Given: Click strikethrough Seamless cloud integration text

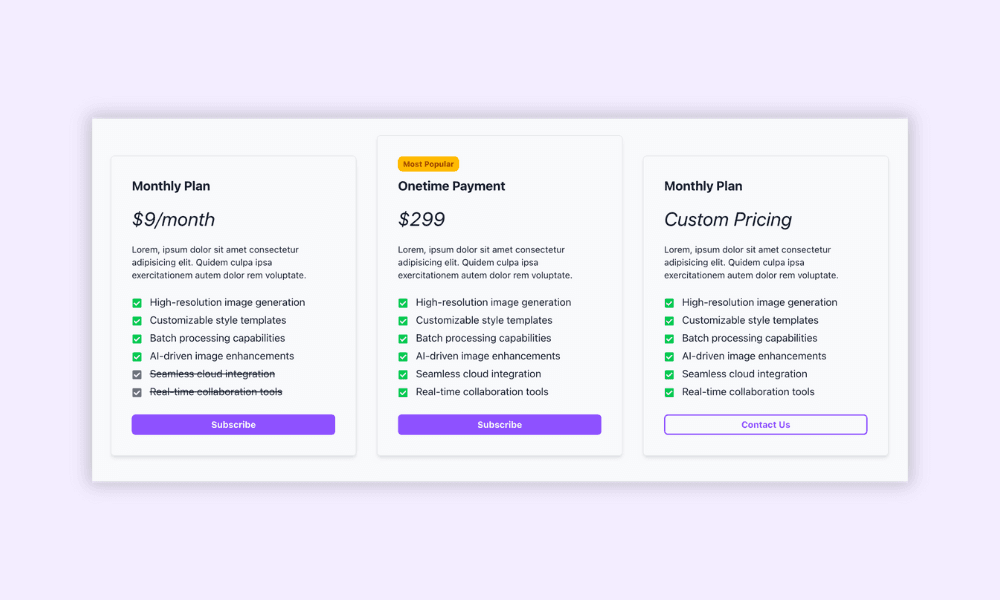Looking at the screenshot, I should coord(212,374).
